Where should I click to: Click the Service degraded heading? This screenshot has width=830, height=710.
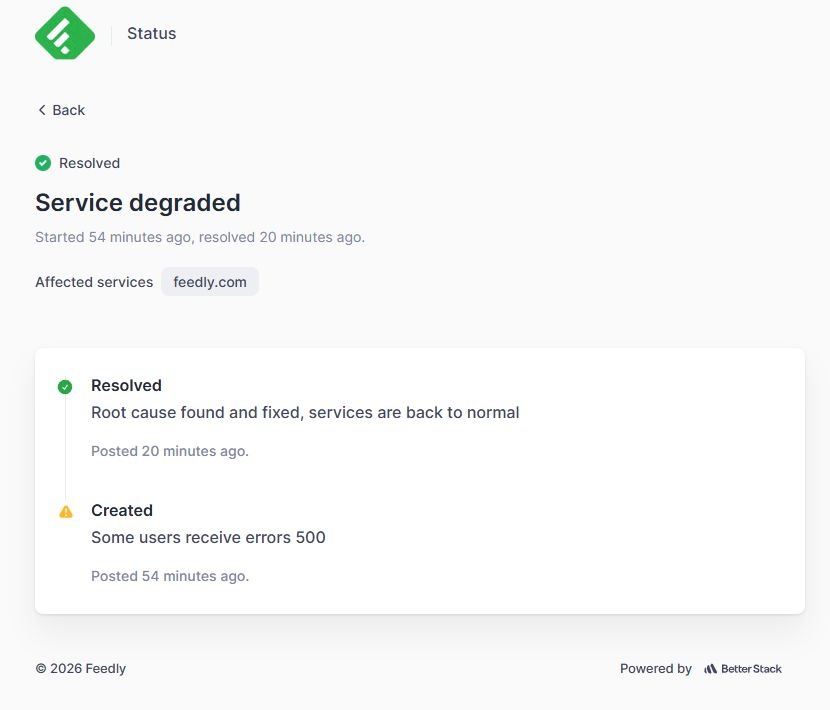pyautogui.click(x=138, y=203)
